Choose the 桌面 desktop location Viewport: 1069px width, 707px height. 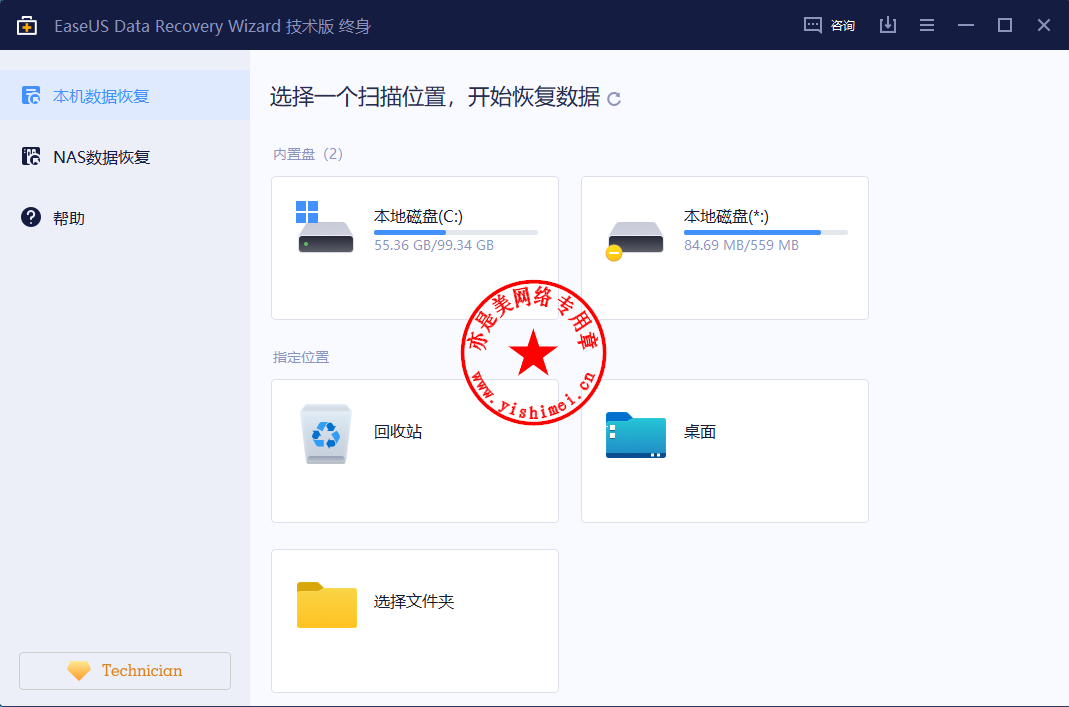click(x=725, y=451)
